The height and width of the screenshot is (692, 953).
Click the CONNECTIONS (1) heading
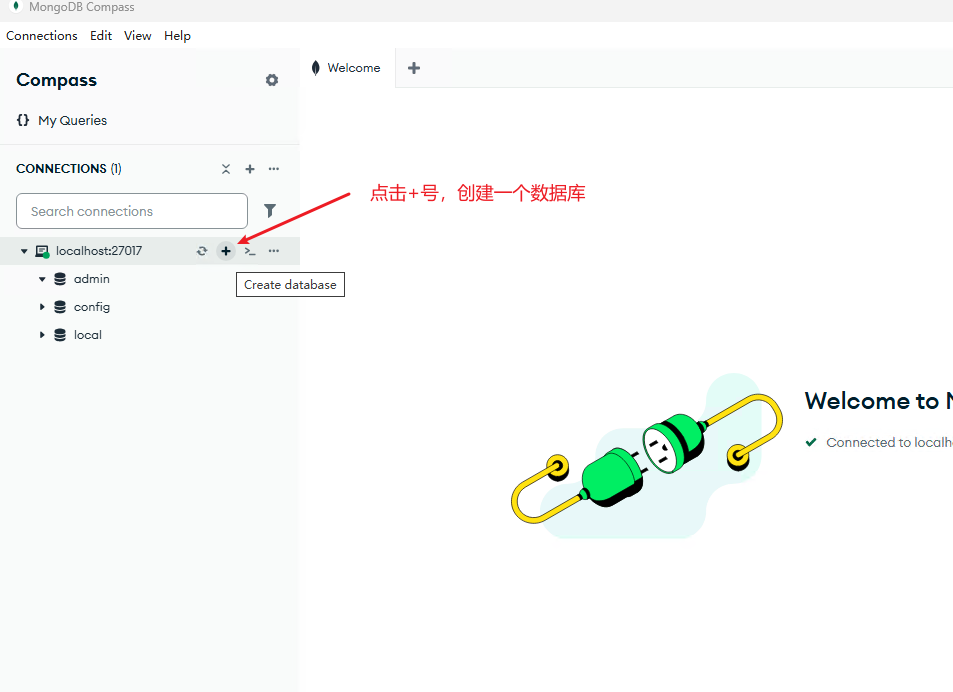click(69, 169)
